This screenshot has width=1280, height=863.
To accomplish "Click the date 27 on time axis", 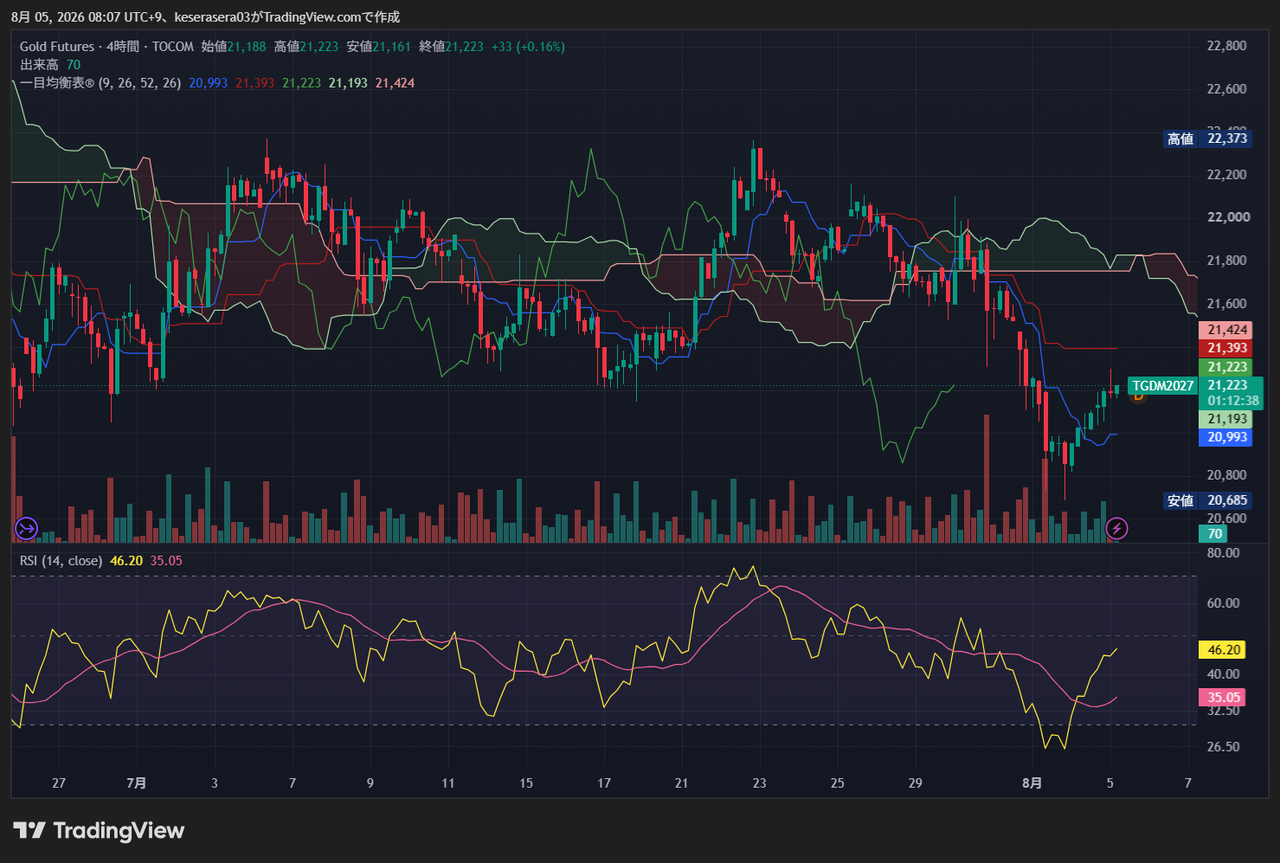I will pyautogui.click(x=58, y=783).
